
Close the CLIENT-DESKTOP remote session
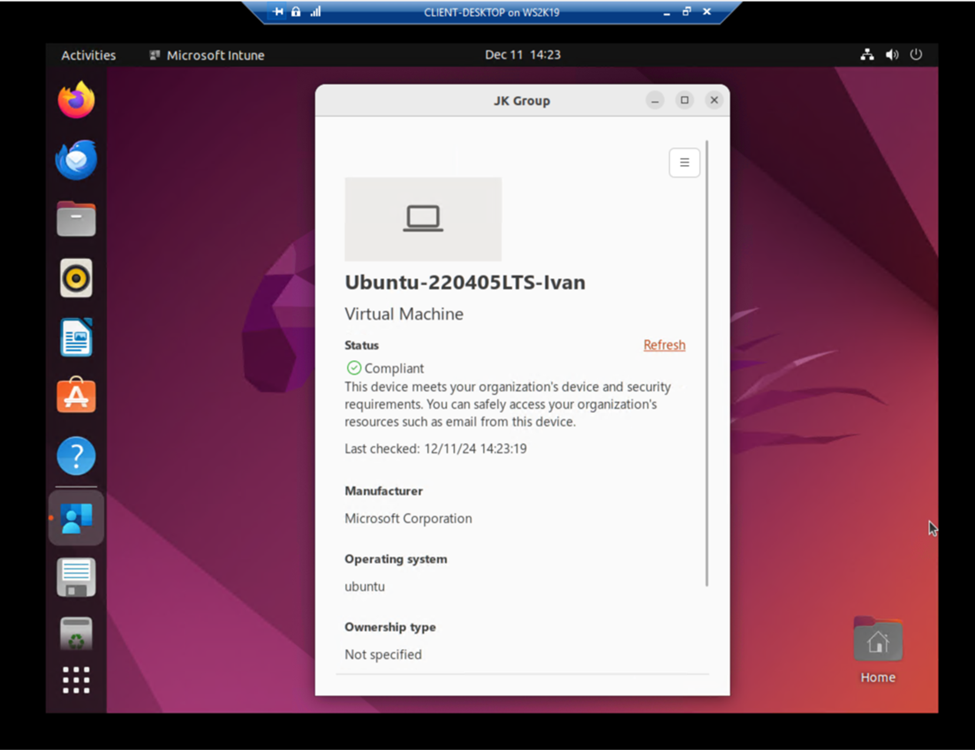pos(707,12)
